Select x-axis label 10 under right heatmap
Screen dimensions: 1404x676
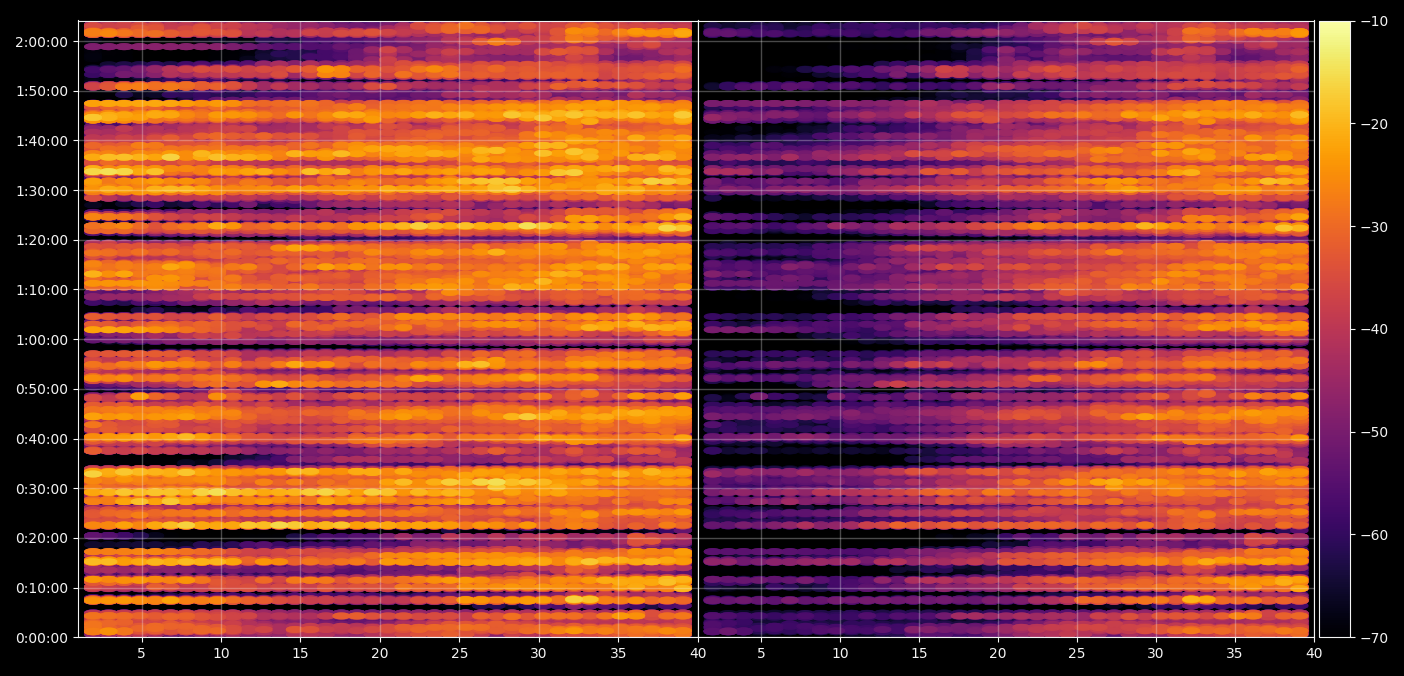point(840,653)
